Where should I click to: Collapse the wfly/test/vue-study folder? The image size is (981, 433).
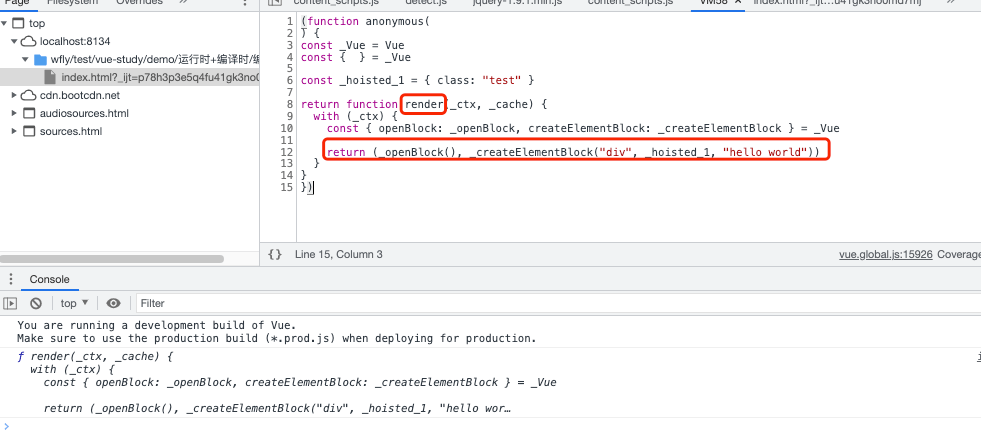tap(25, 59)
